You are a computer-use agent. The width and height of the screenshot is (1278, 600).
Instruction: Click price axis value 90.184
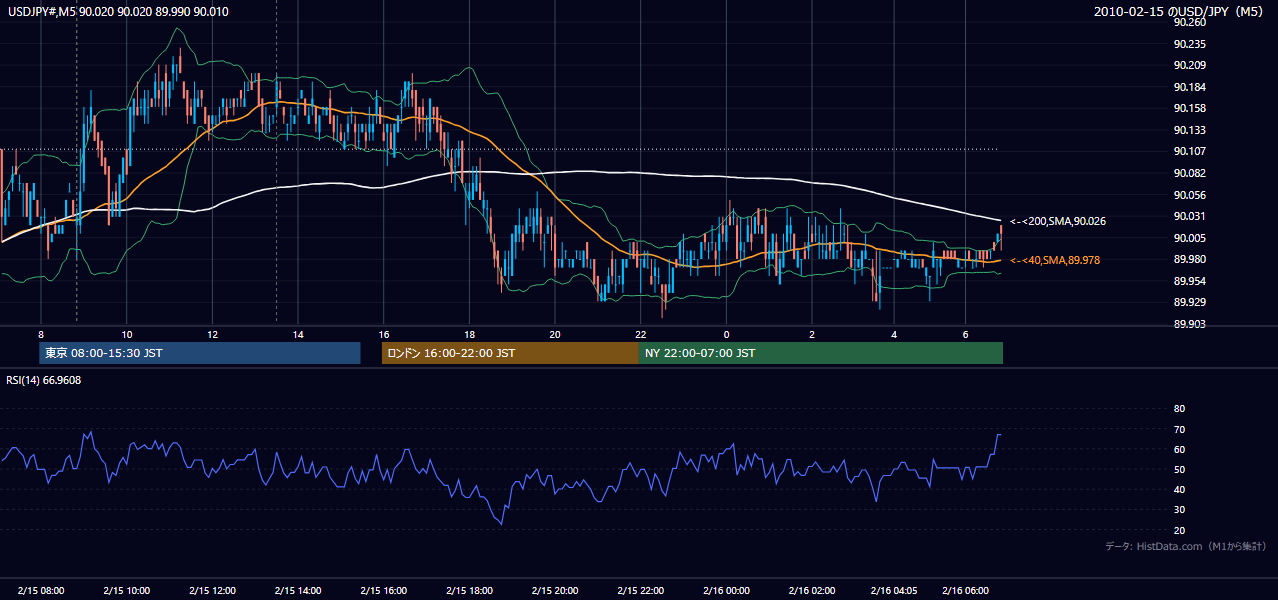[x=1189, y=87]
